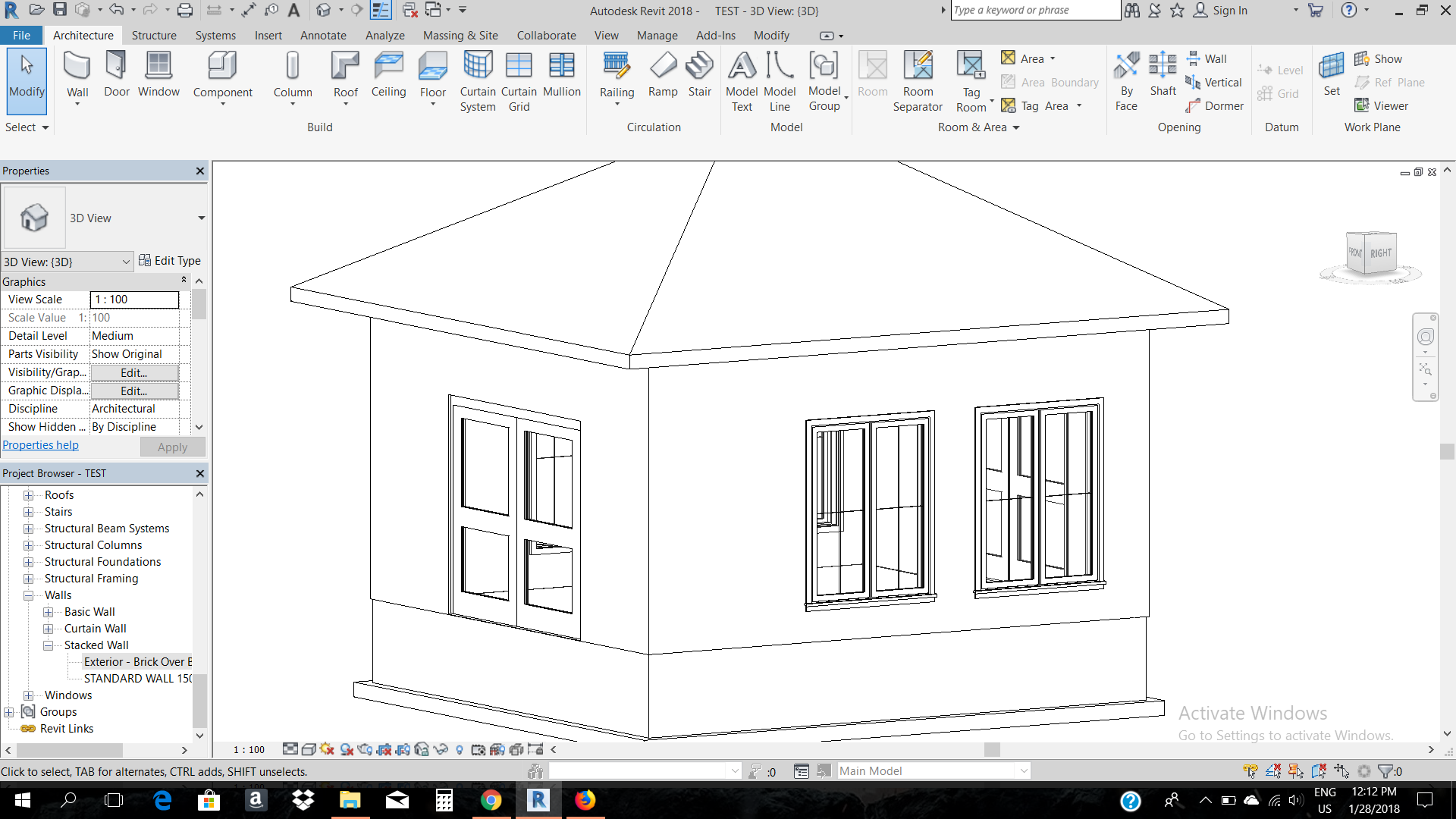Open the Massing & Site tab

point(460,36)
